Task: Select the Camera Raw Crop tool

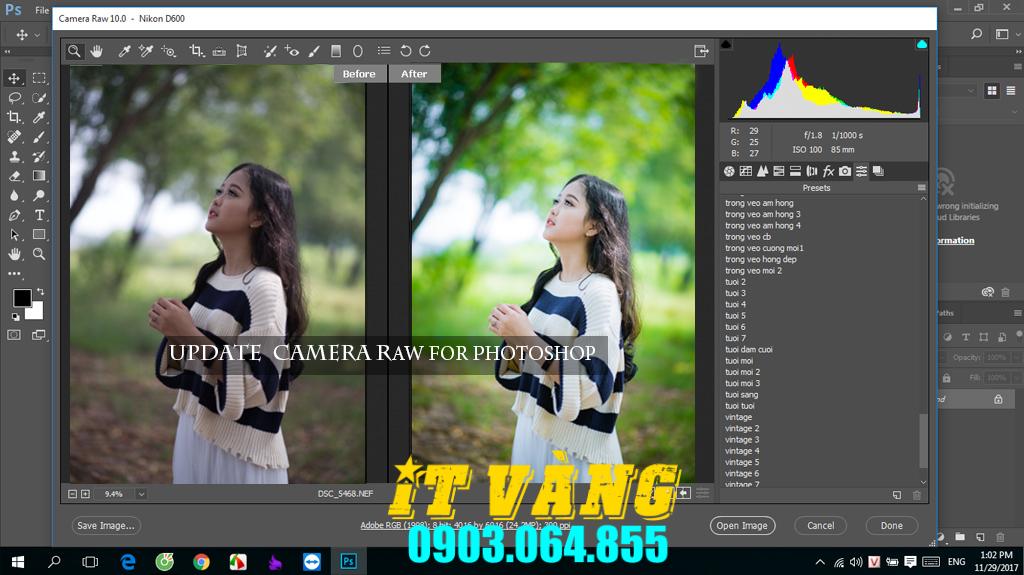Action: coord(196,51)
